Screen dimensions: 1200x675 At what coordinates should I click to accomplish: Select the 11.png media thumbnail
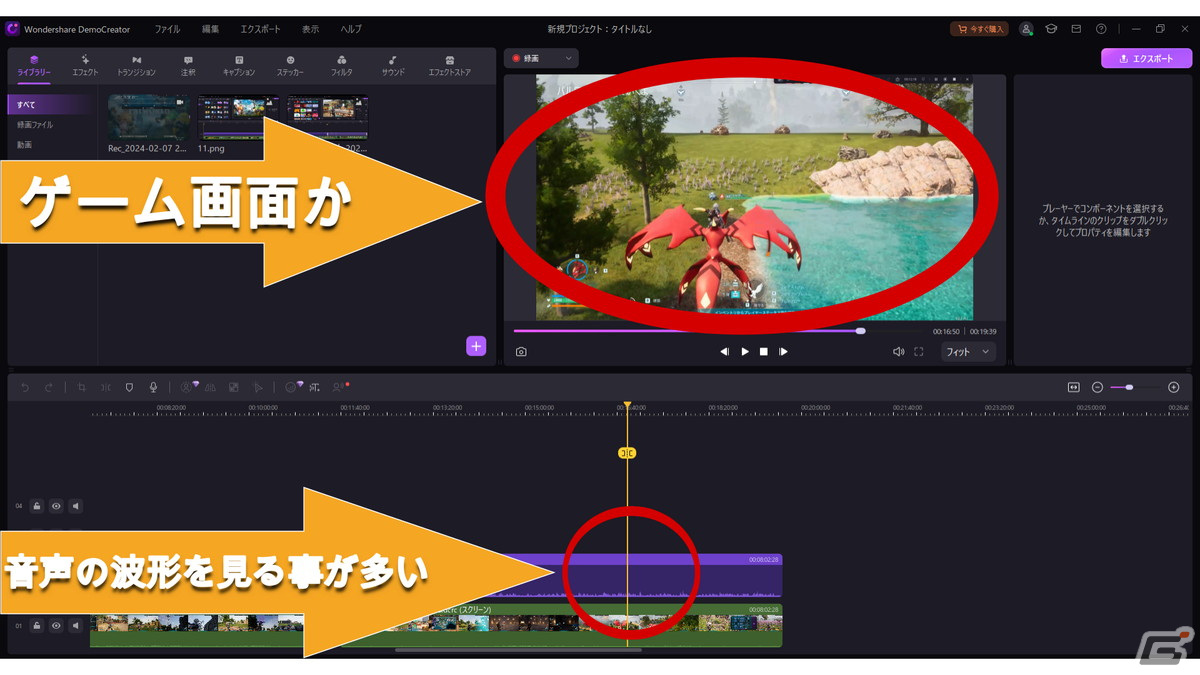click(x=238, y=118)
